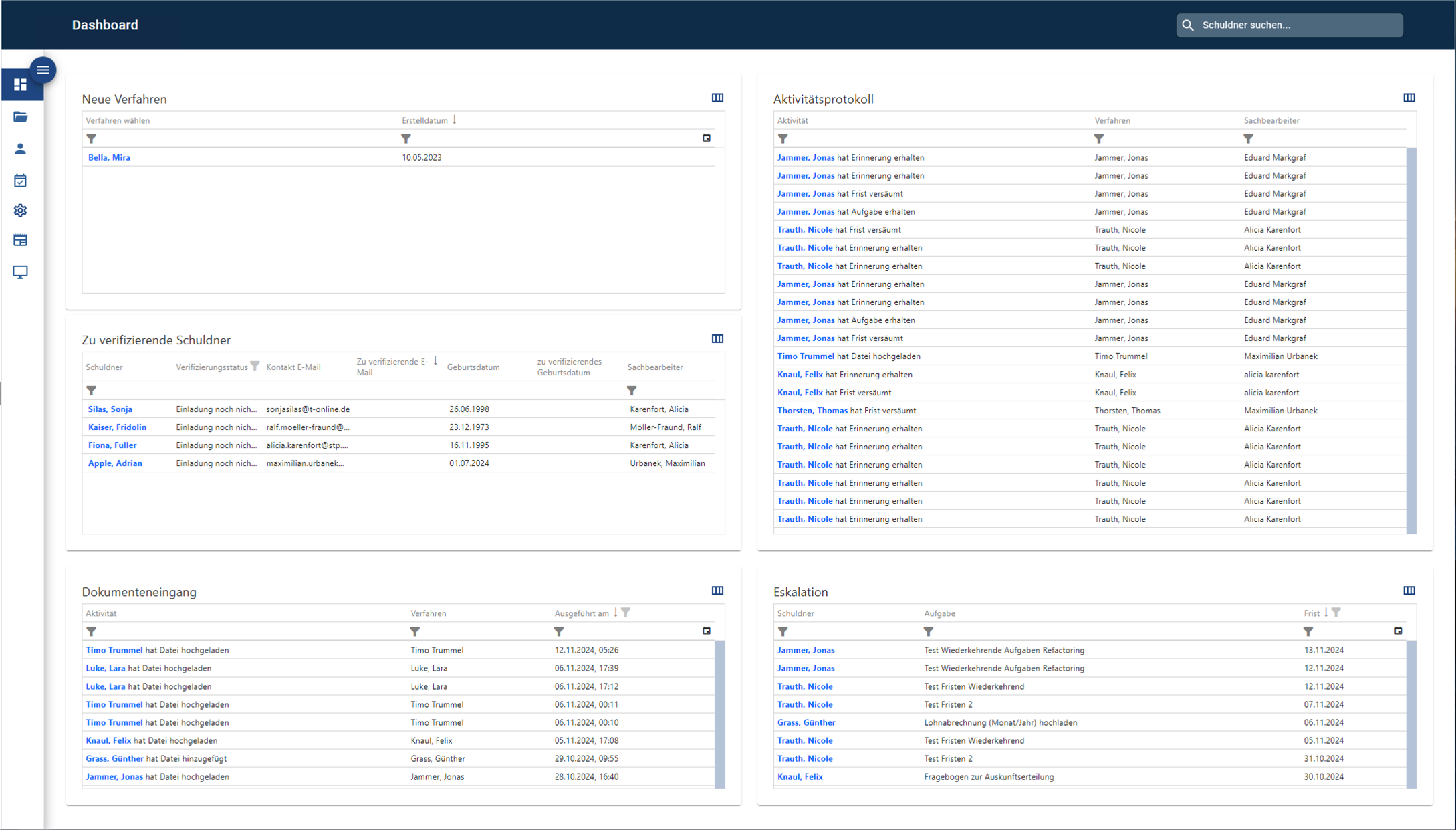The height and width of the screenshot is (830, 1456).
Task: Open column chooser for Zu verifizierende Schuldner
Action: (x=717, y=338)
